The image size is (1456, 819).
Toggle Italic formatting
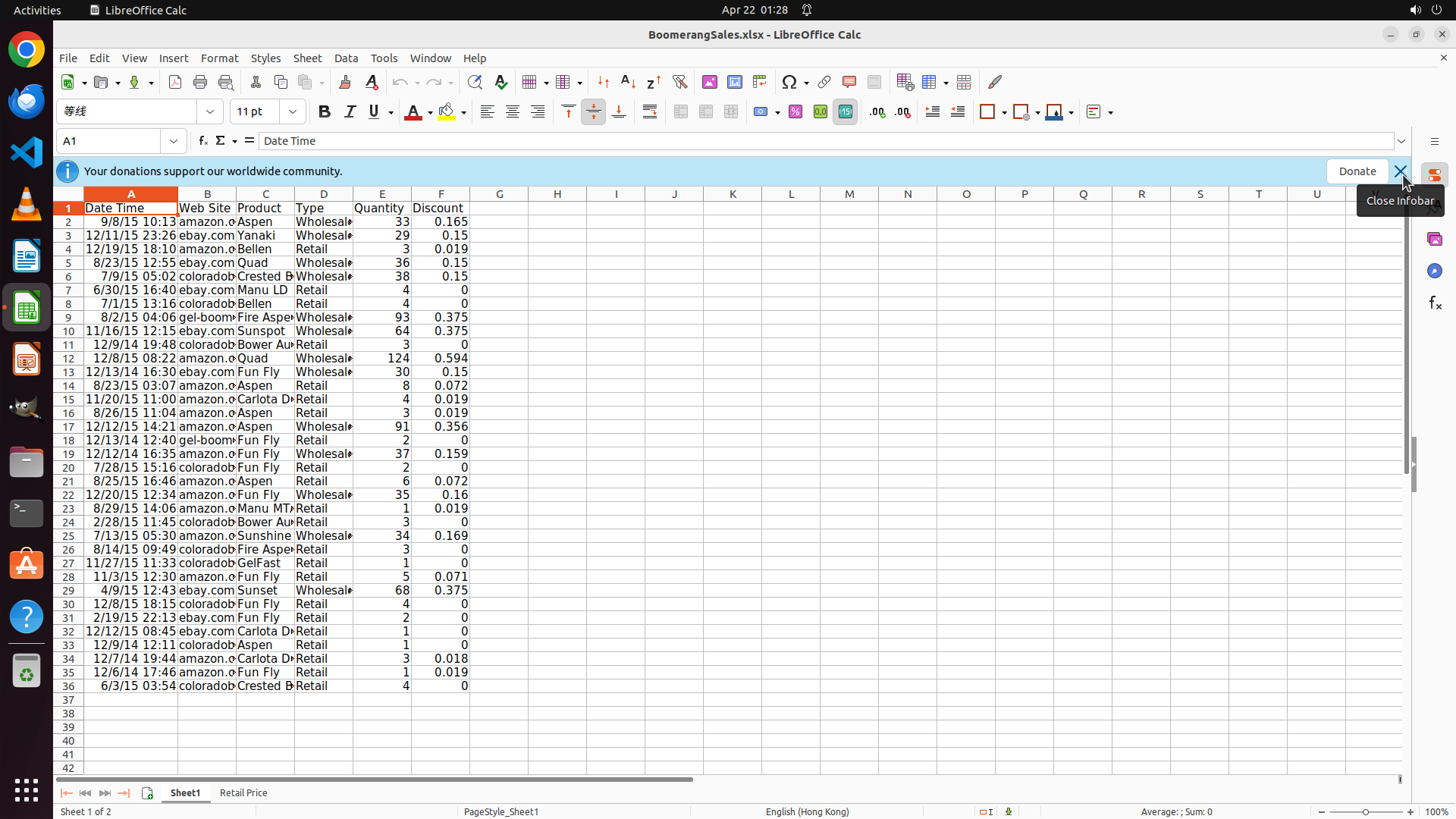pyautogui.click(x=350, y=112)
